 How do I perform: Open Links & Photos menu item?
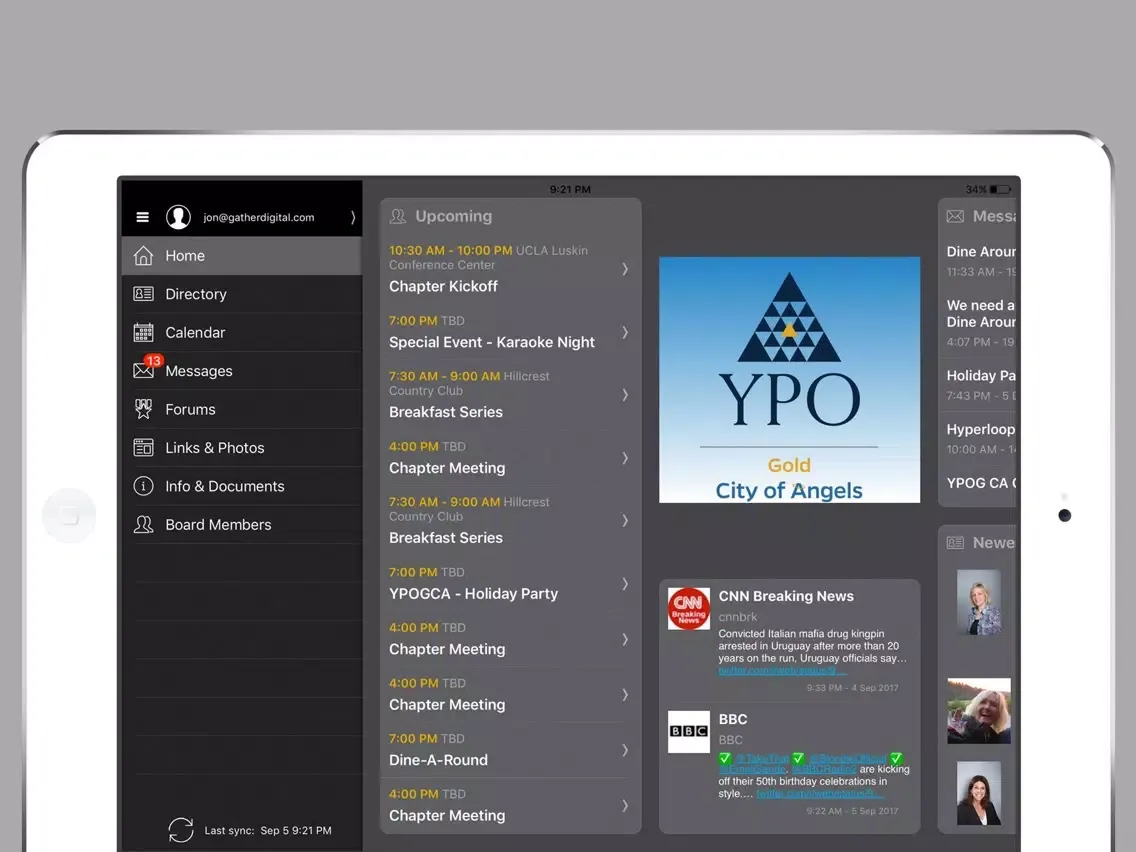pyautogui.click(x=242, y=448)
